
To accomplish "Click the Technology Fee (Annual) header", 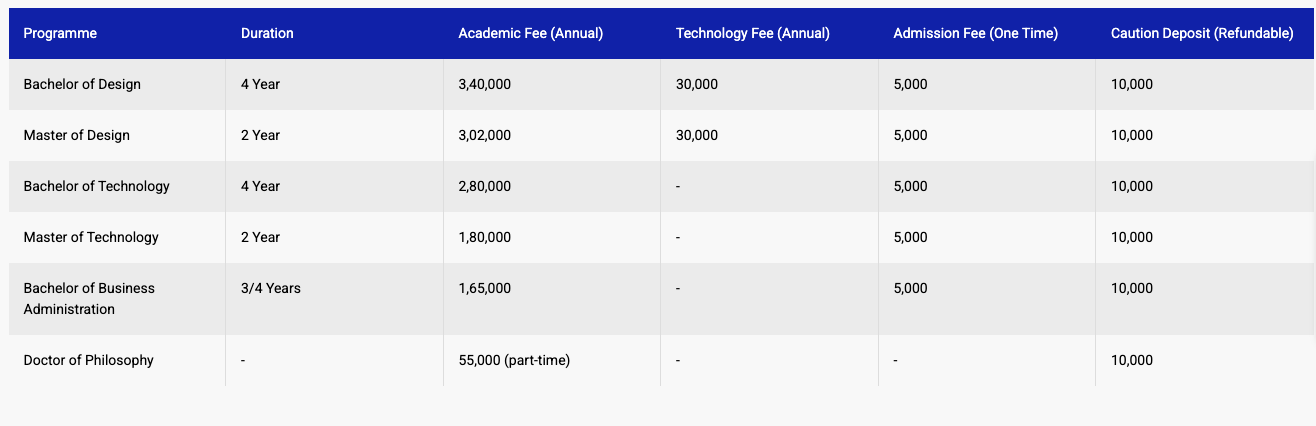I will [x=753, y=33].
